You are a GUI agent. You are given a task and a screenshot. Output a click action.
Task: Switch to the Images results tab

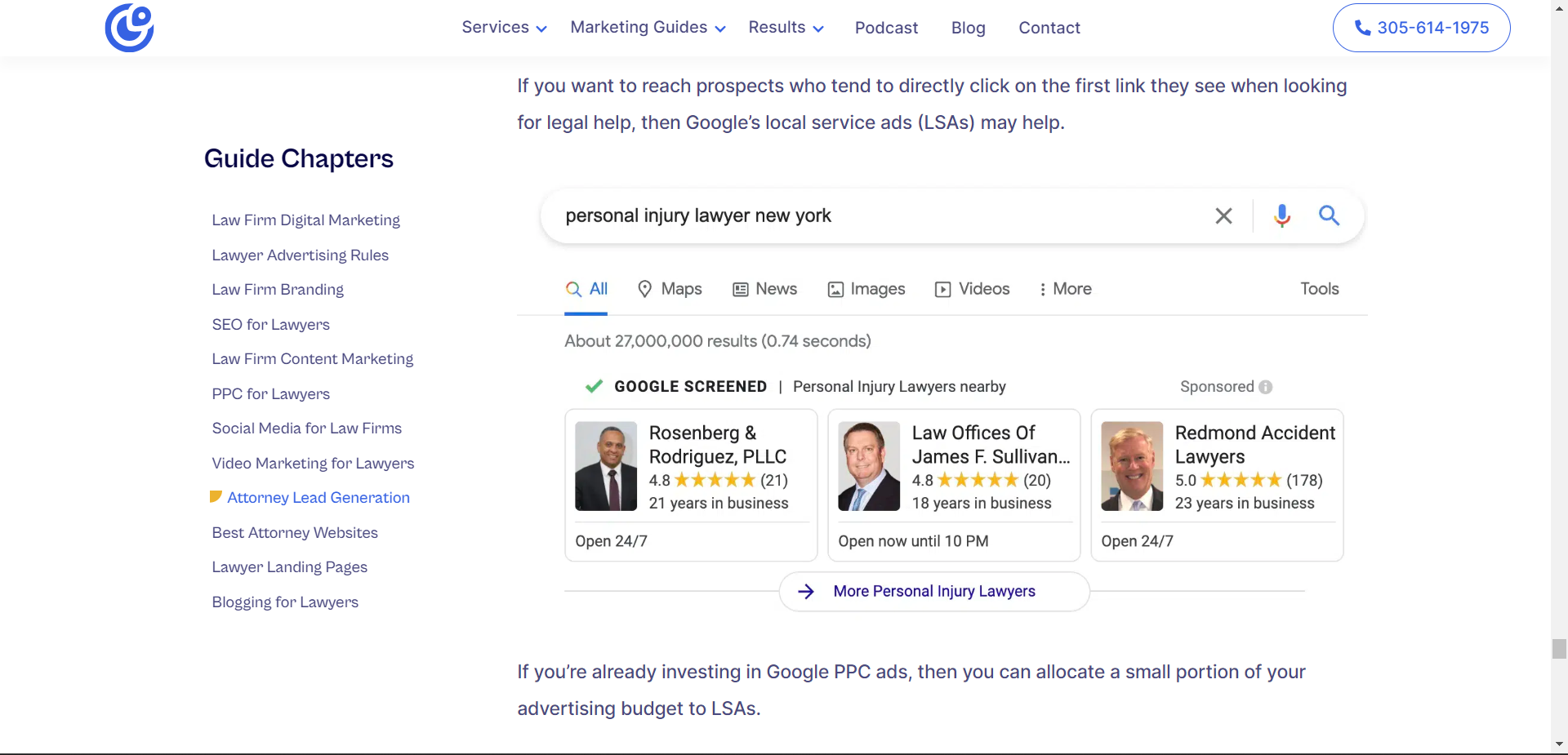point(866,289)
